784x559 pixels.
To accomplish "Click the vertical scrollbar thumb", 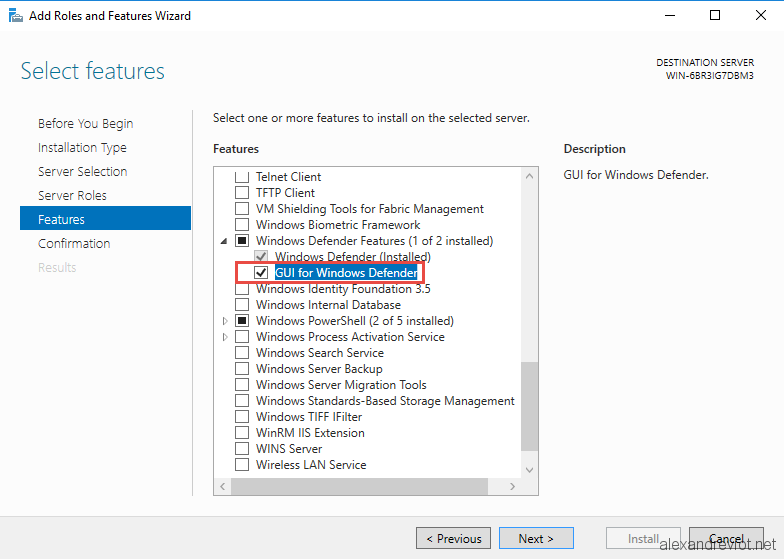I will (530, 406).
